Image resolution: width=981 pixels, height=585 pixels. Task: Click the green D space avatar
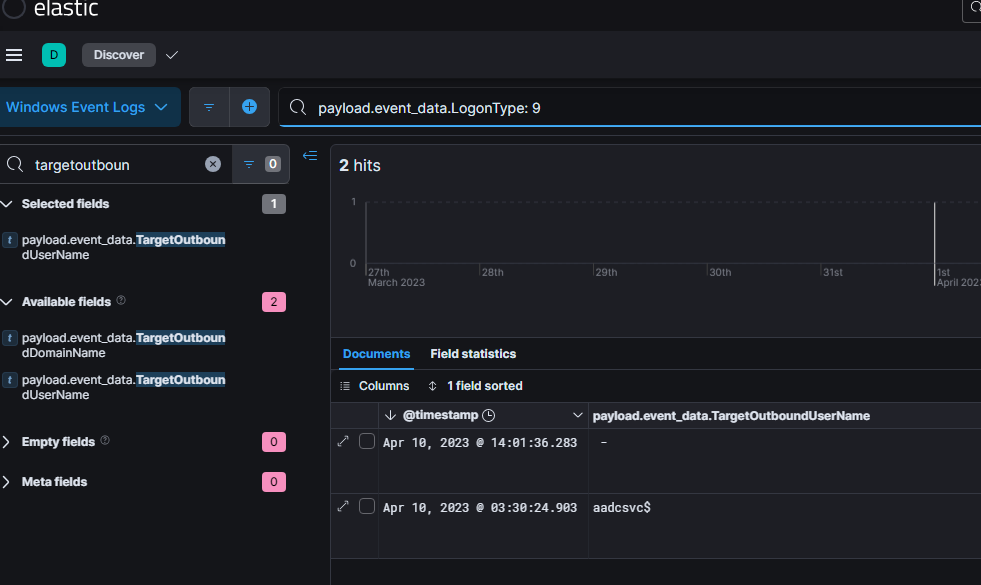pos(54,55)
